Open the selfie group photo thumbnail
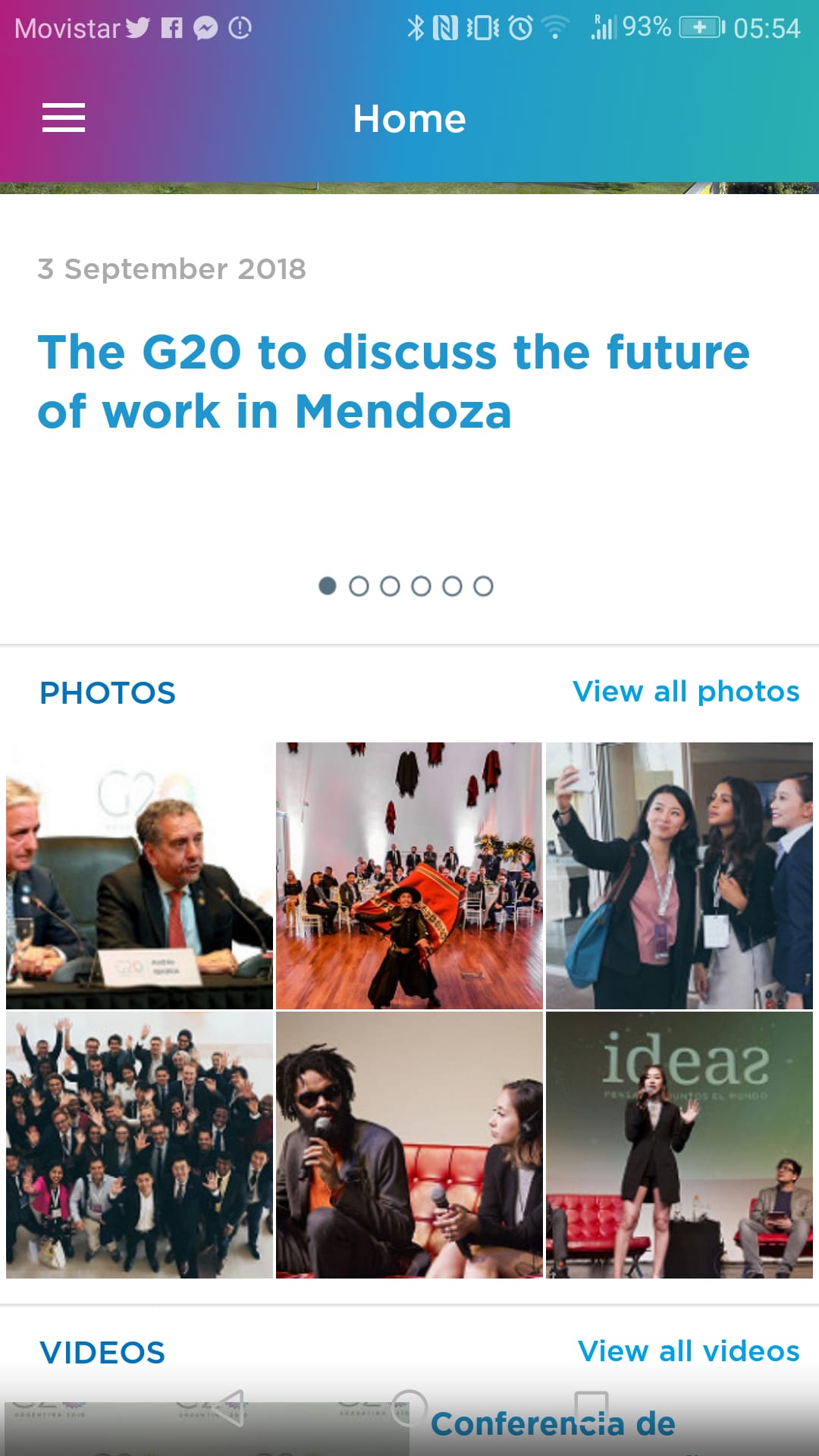This screenshot has width=819, height=1456. click(x=679, y=876)
